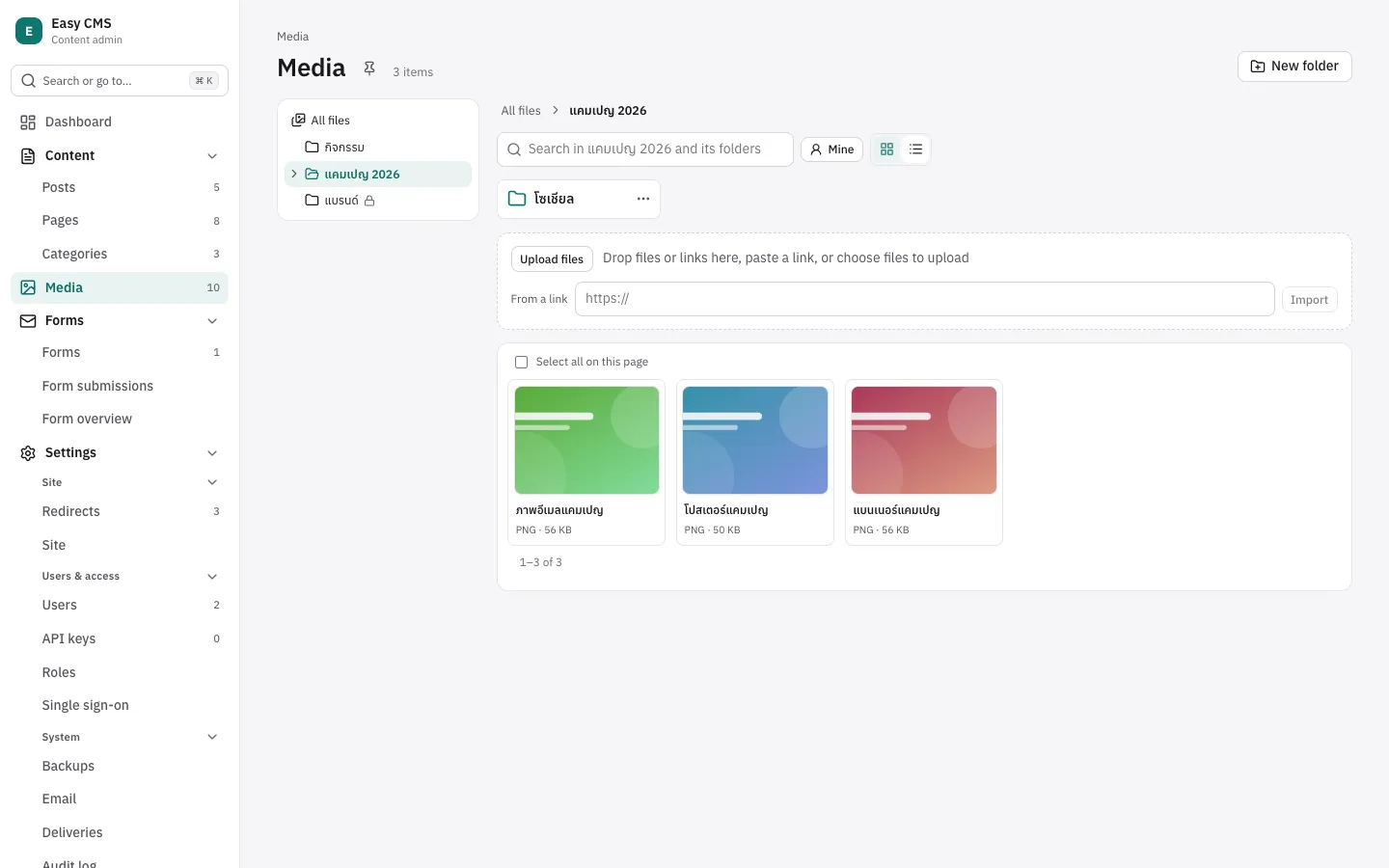Viewport: 1389px width, 868px height.
Task: Open API keys in the sidebar
Action: [120, 638]
